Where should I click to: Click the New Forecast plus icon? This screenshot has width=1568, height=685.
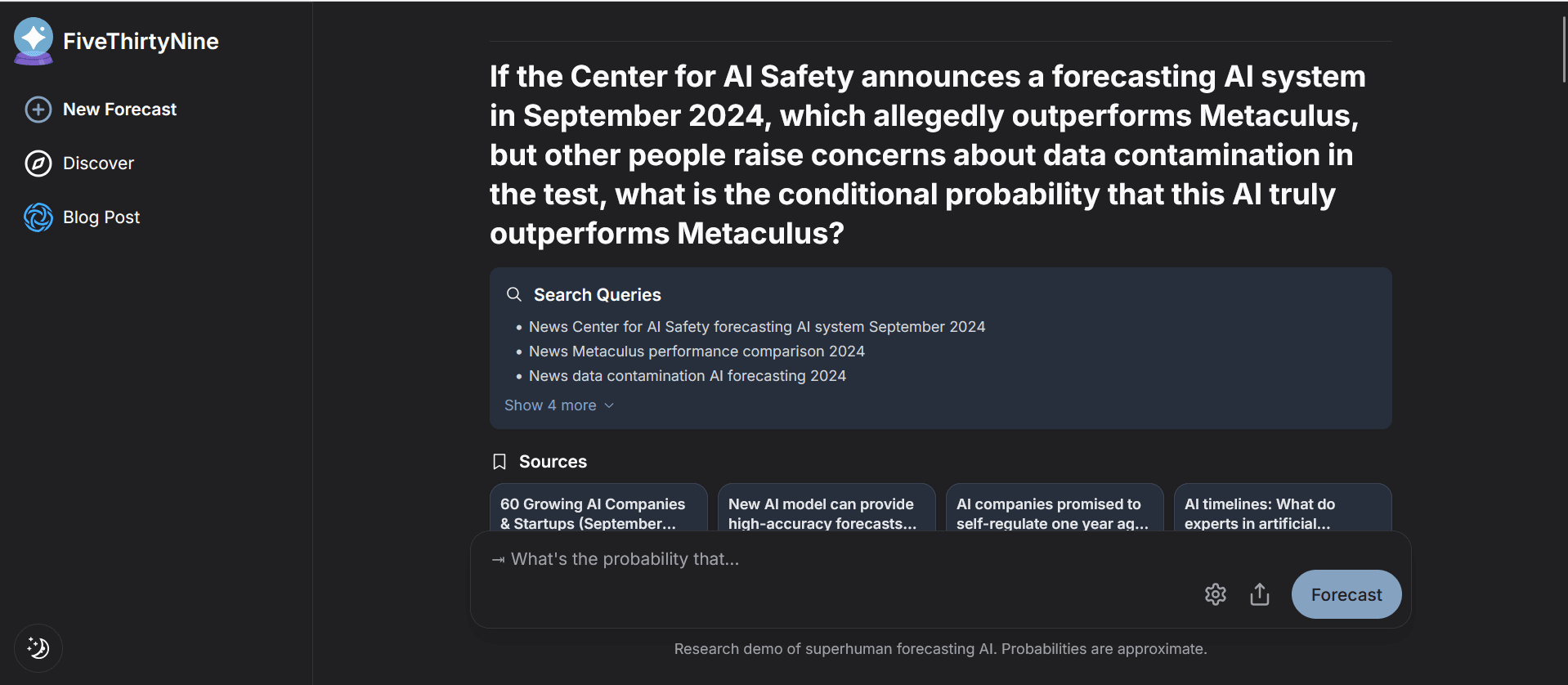pos(38,110)
